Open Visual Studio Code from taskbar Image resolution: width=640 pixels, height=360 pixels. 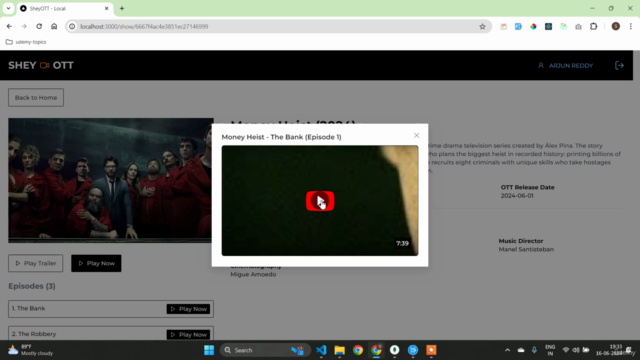(x=321, y=350)
